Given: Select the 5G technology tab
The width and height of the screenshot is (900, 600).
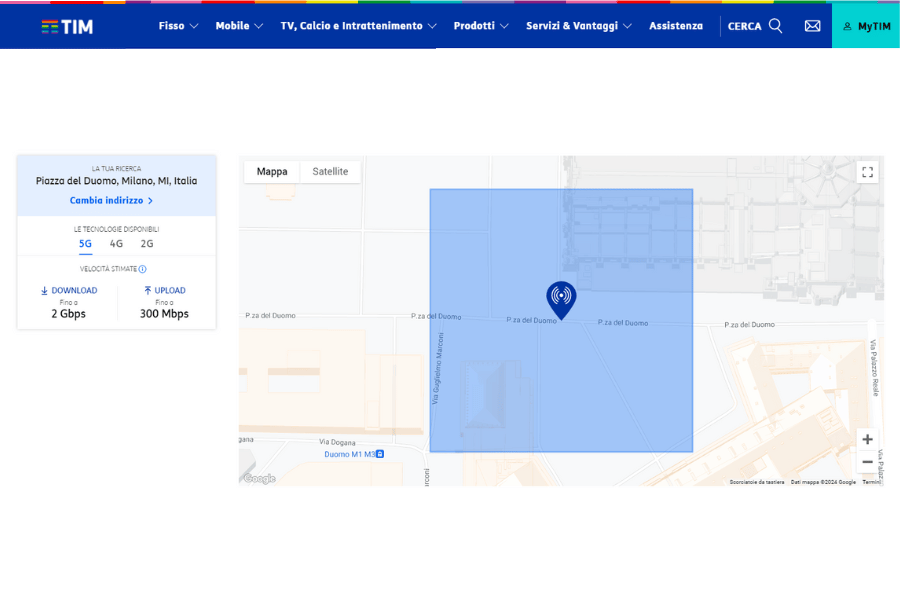Looking at the screenshot, I should pyautogui.click(x=85, y=243).
